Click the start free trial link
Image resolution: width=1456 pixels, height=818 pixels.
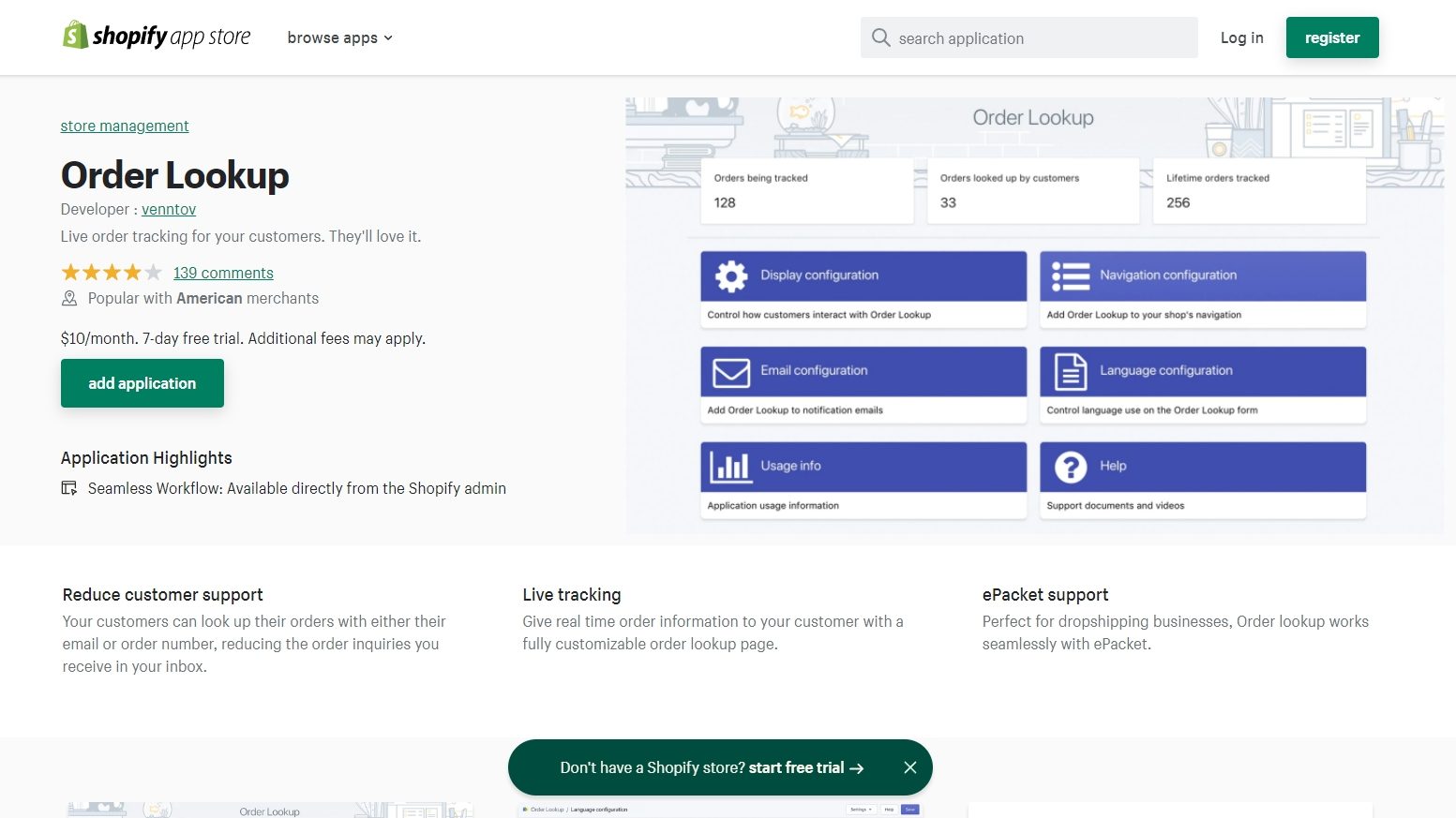[805, 767]
